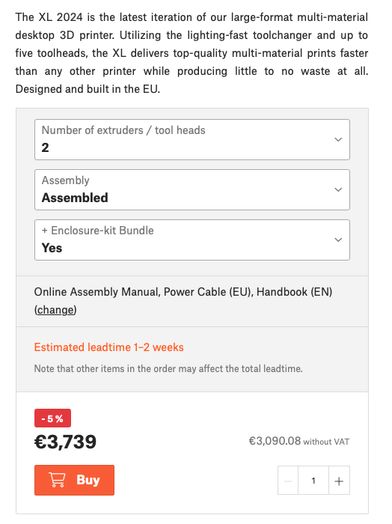Click the note about total leadtime
Screen dimensions: 392x524
coord(168,369)
